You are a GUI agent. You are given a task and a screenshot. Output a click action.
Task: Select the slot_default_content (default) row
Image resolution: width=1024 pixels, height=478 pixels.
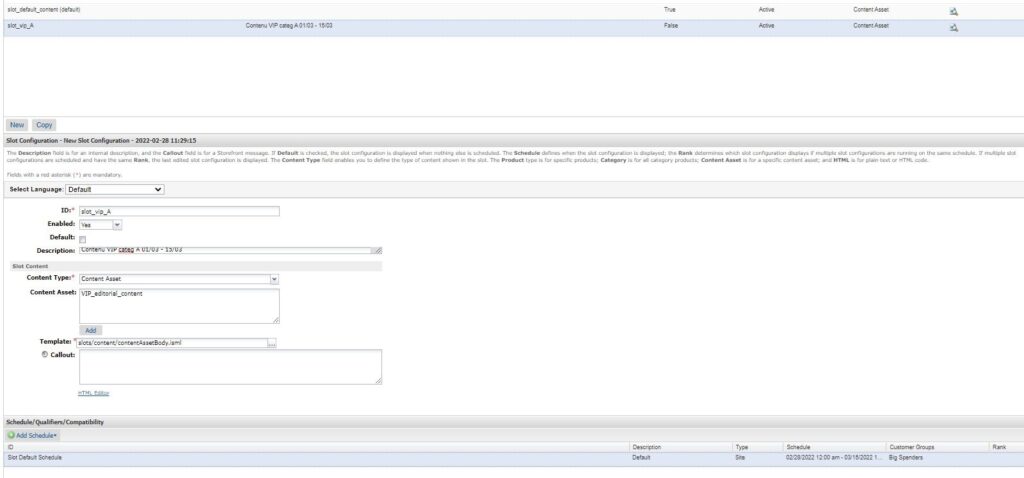tap(513, 11)
